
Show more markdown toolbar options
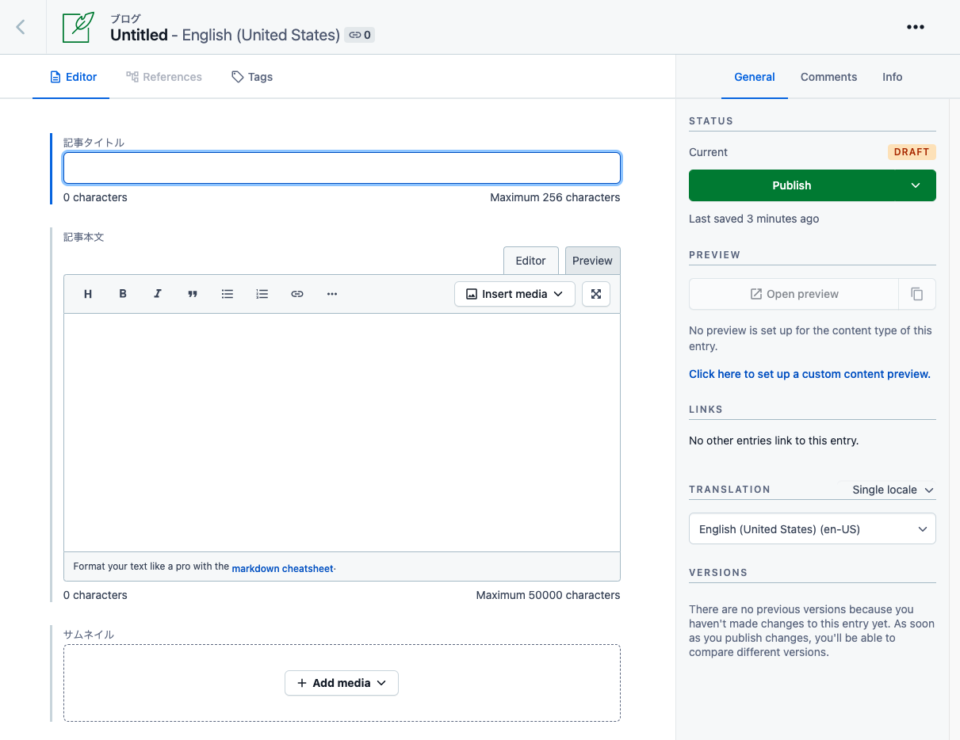pyautogui.click(x=332, y=294)
